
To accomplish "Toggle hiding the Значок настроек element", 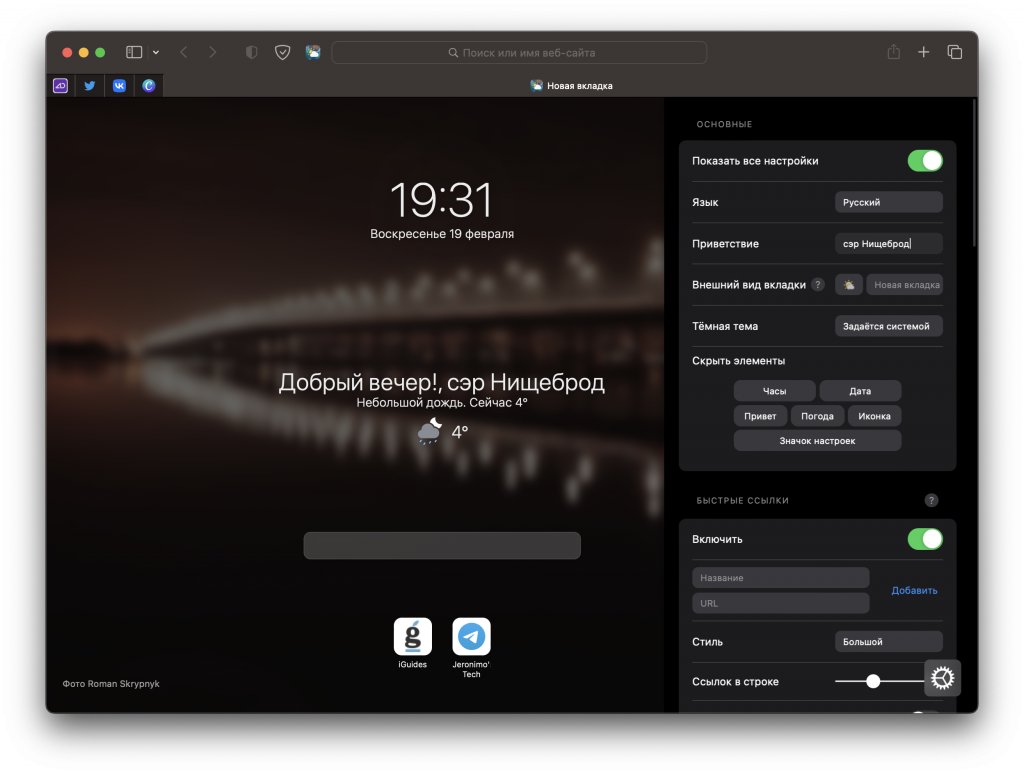I will tap(817, 440).
